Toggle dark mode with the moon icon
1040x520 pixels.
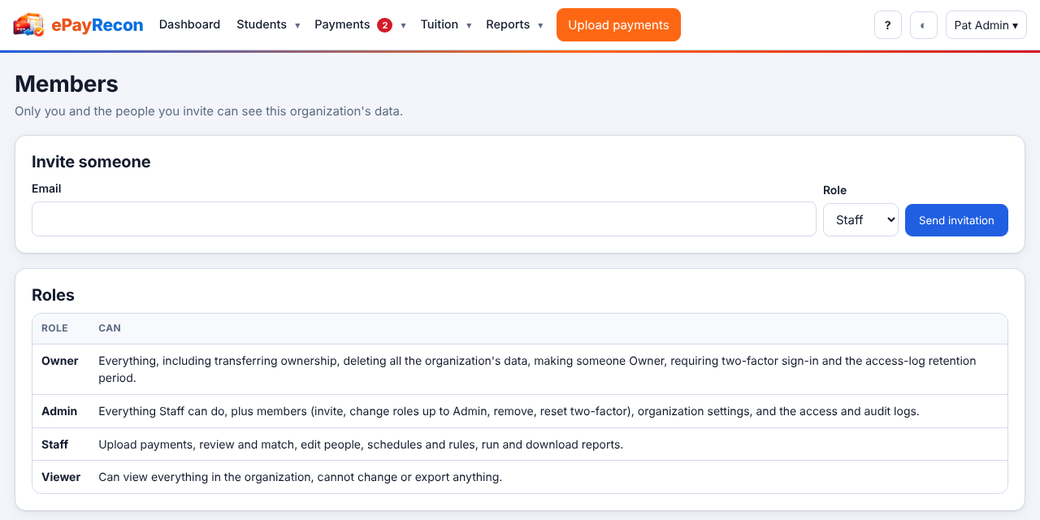[923, 25]
